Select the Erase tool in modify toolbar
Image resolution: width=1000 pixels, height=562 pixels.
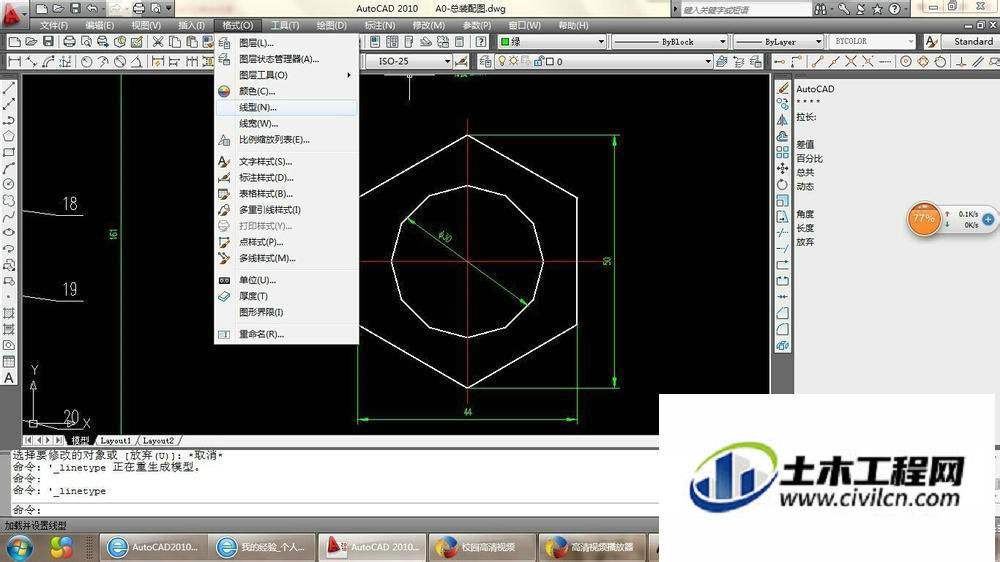coord(783,88)
